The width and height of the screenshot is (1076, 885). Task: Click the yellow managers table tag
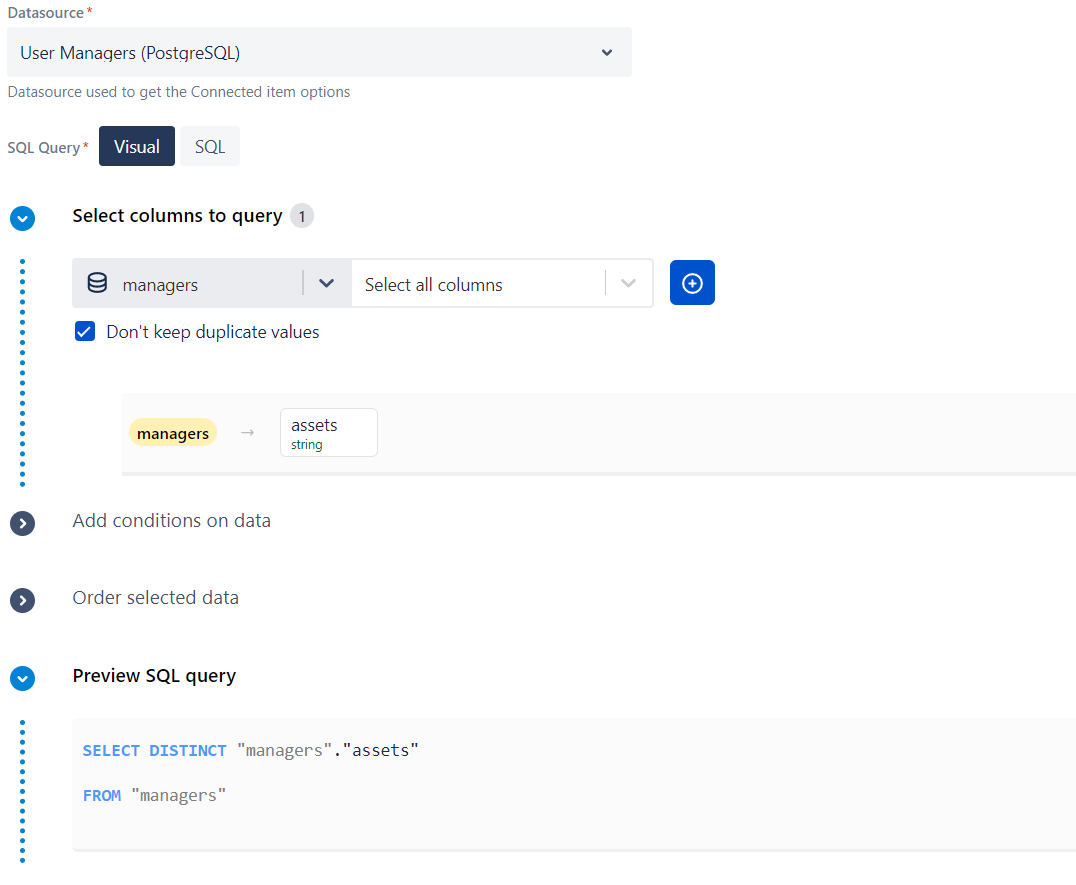pos(173,433)
